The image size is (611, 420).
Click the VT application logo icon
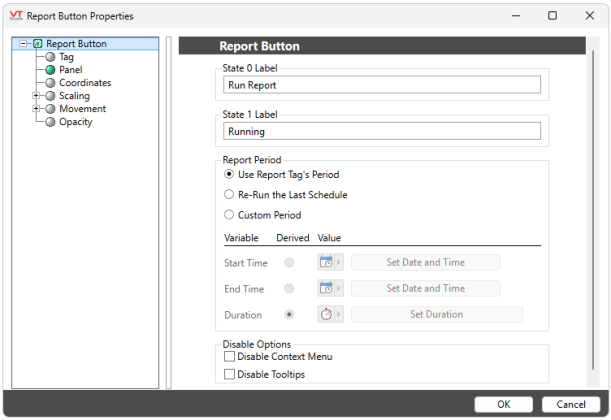click(x=16, y=16)
